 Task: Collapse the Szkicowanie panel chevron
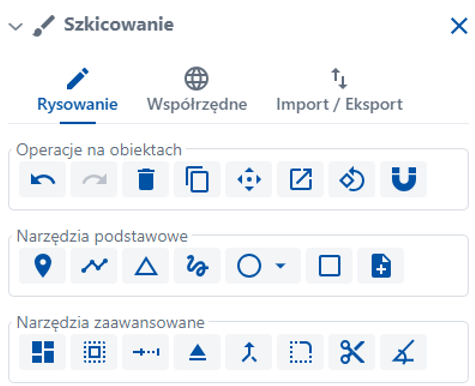click(15, 26)
